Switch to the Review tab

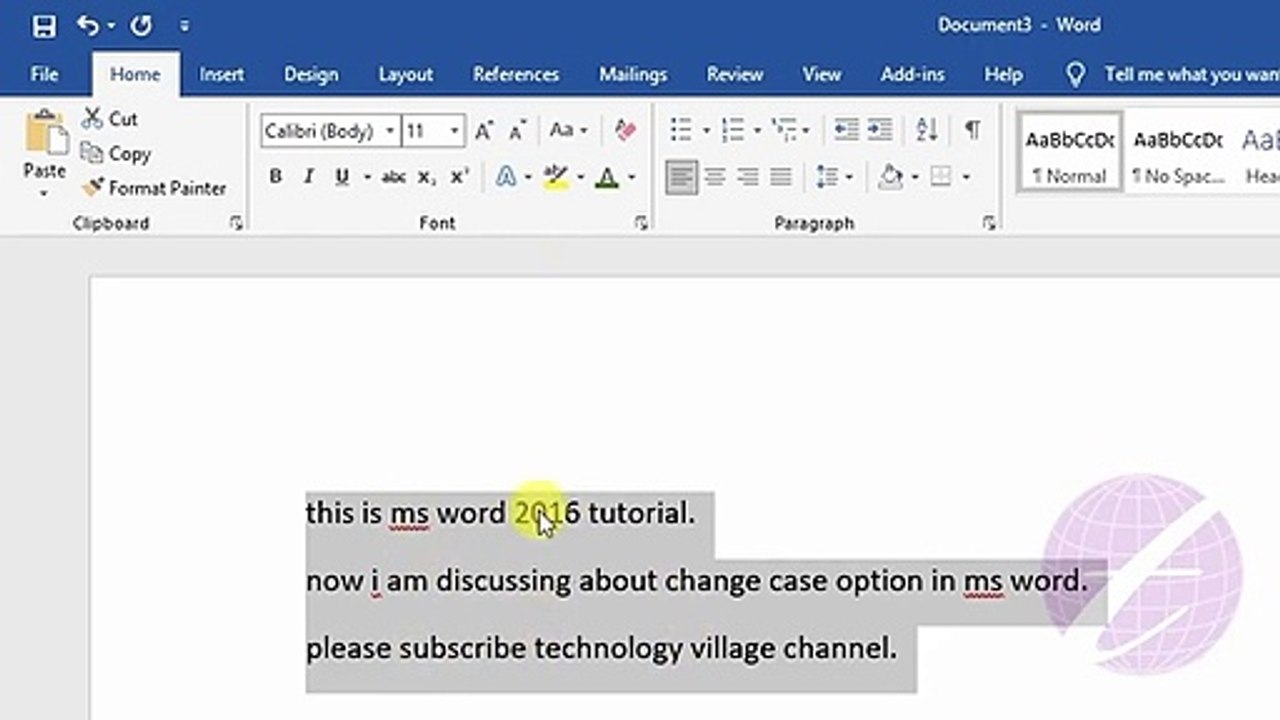(735, 75)
